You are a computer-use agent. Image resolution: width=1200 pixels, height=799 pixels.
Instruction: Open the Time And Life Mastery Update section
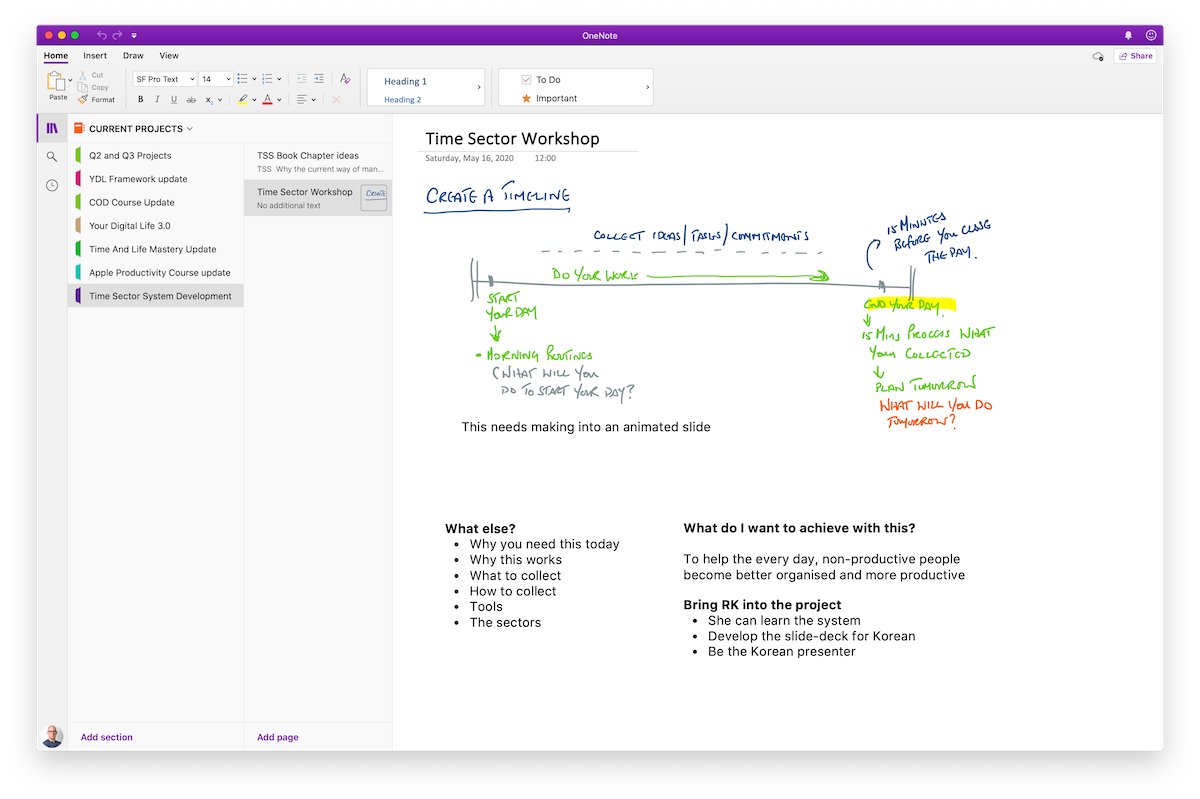[155, 249]
